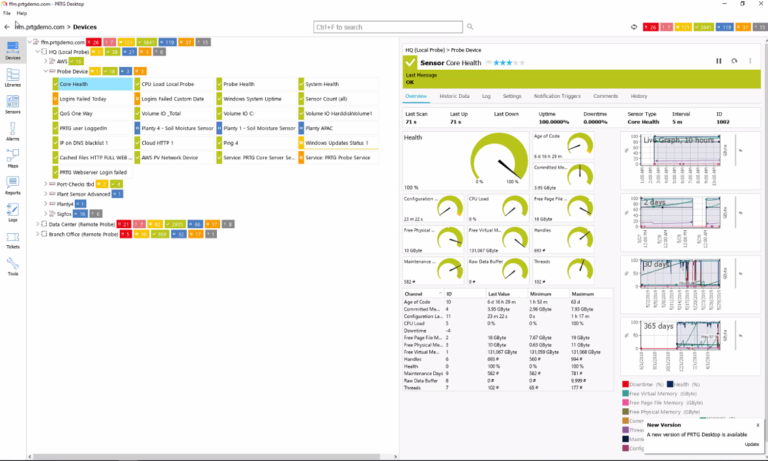Open the Libraries view in sidebar
768x461 pixels.
point(13,77)
